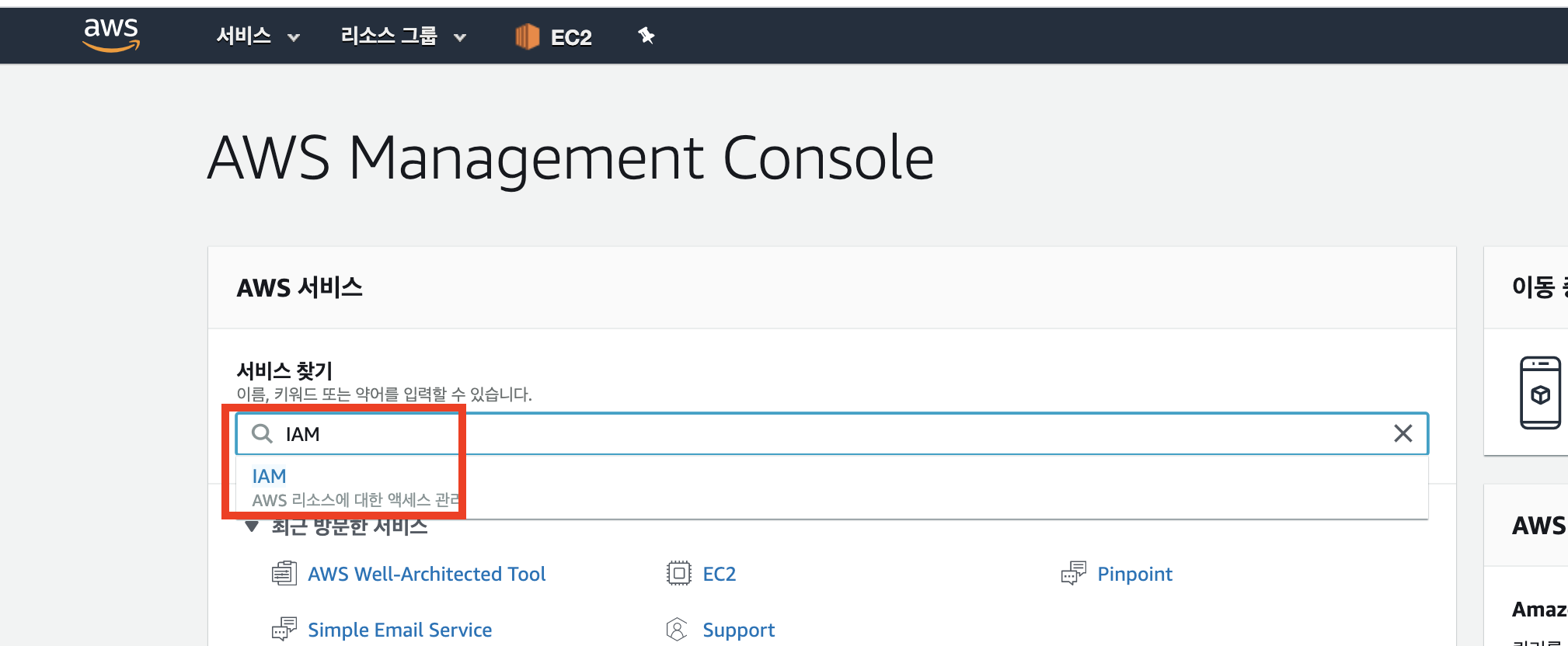Screen dimensions: 1568x646
Task: Open AWS Well-Architected Tool link
Action: (427, 574)
